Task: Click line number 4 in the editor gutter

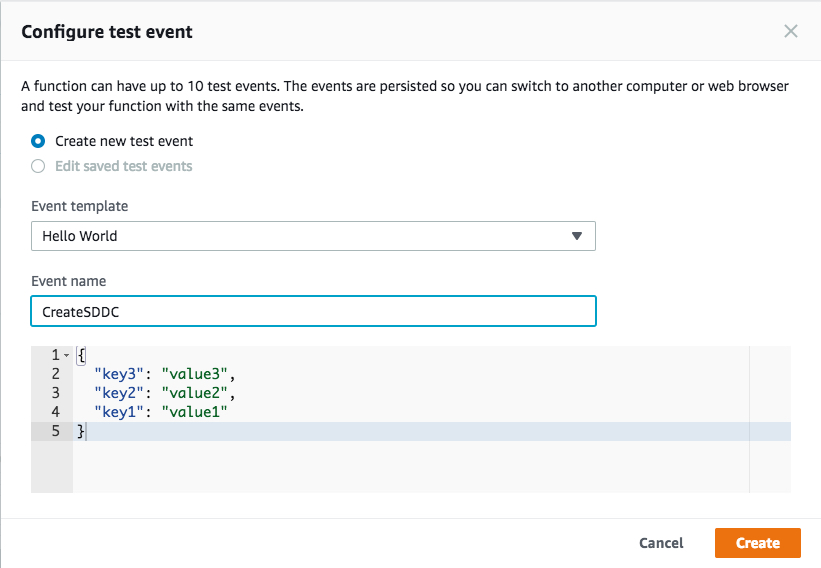Action: [x=56, y=412]
